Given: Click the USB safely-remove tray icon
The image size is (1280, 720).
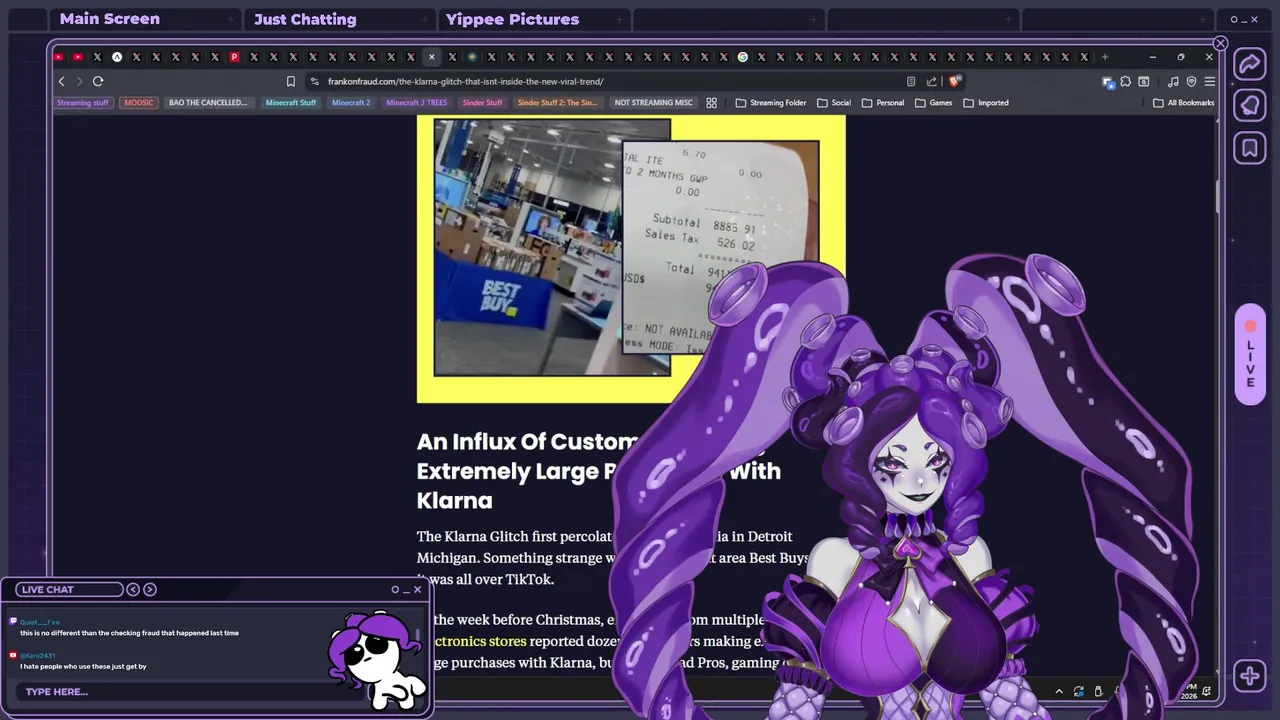Looking at the screenshot, I should pyautogui.click(x=1098, y=691).
